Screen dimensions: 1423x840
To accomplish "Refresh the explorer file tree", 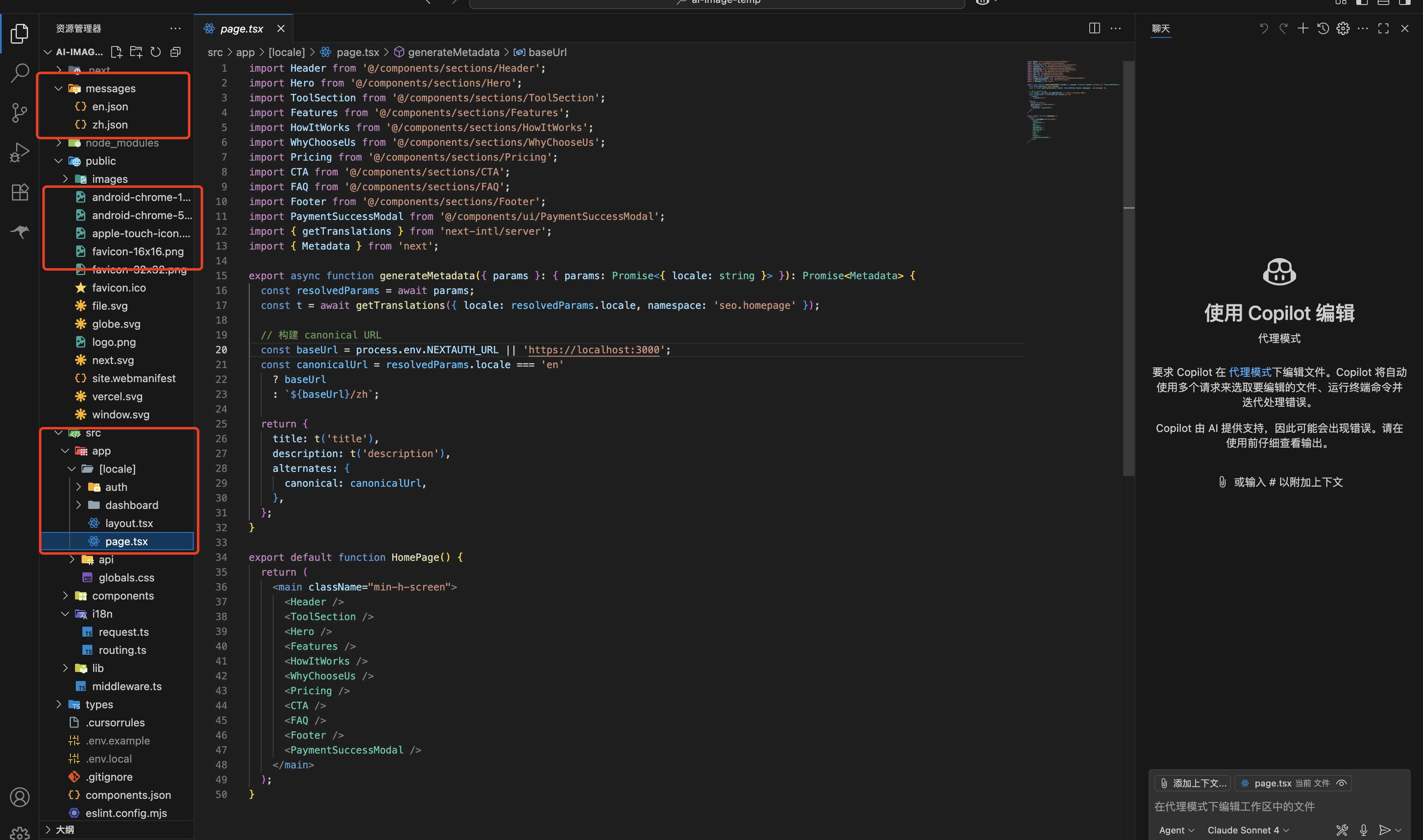I will [x=156, y=52].
